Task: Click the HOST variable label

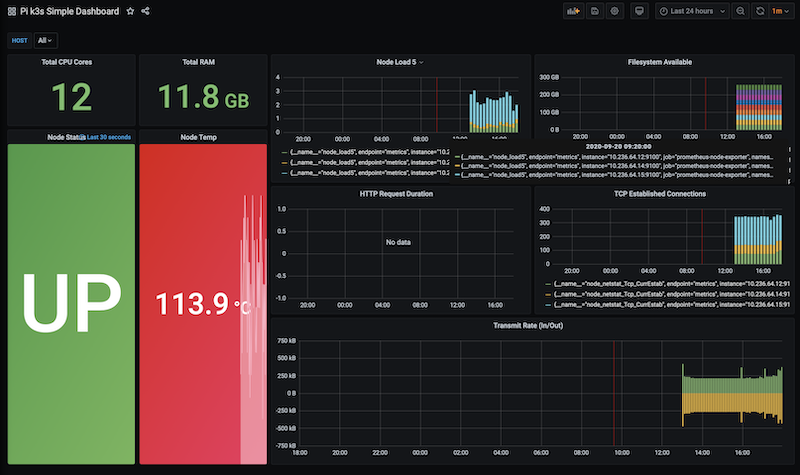Action: pos(19,40)
